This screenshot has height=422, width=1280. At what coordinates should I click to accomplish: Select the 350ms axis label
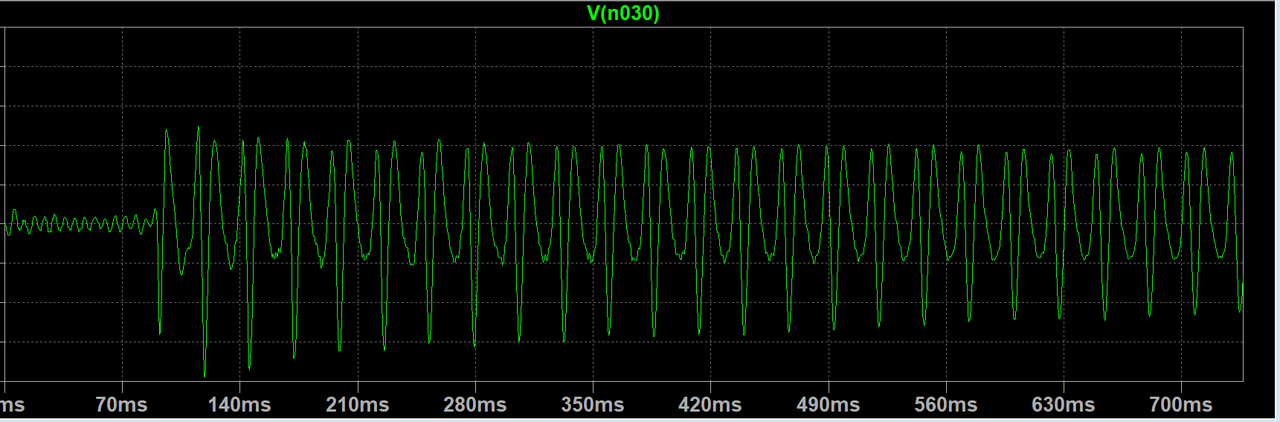(x=593, y=405)
